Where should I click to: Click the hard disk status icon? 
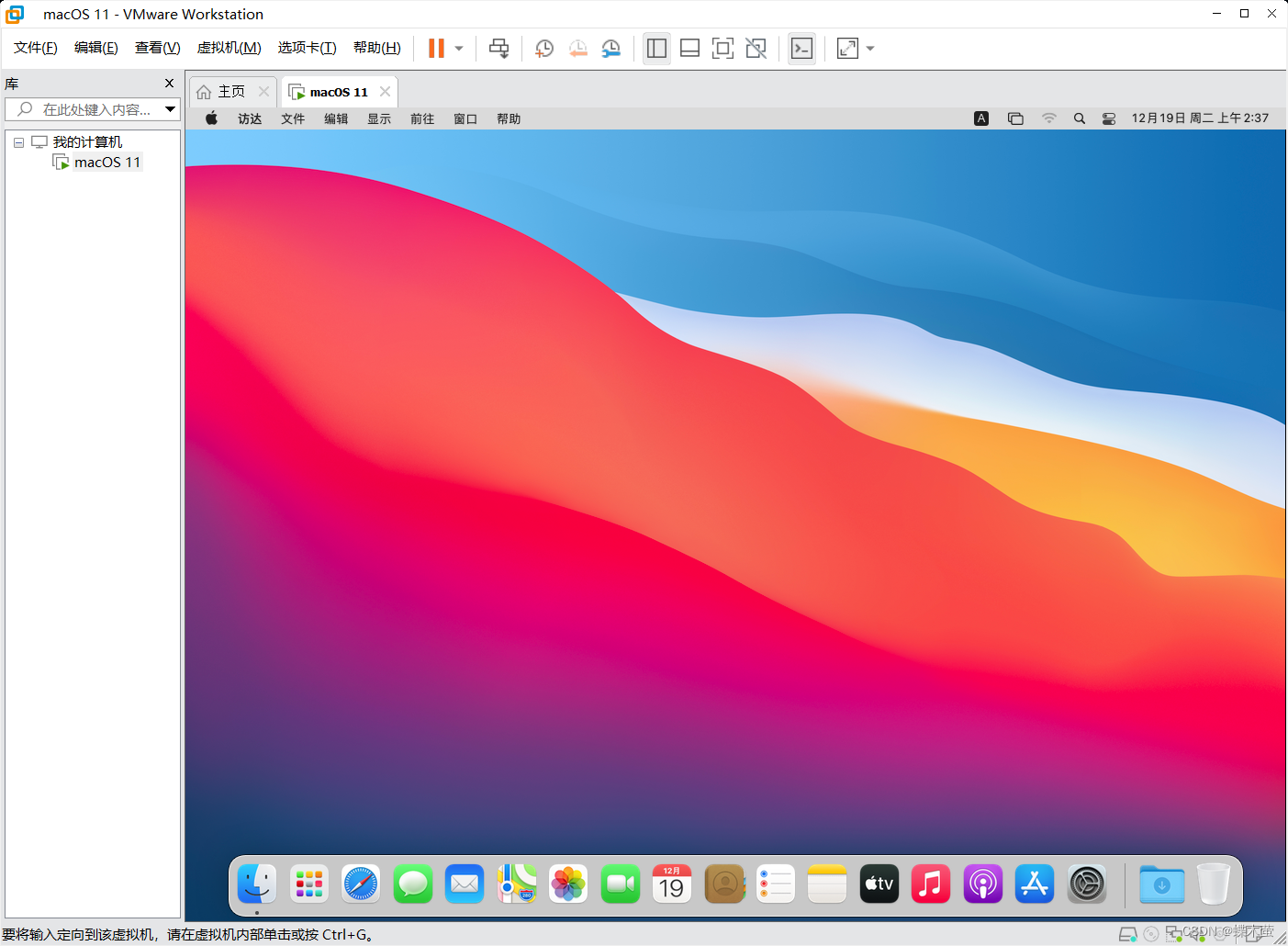pyautogui.click(x=1127, y=935)
